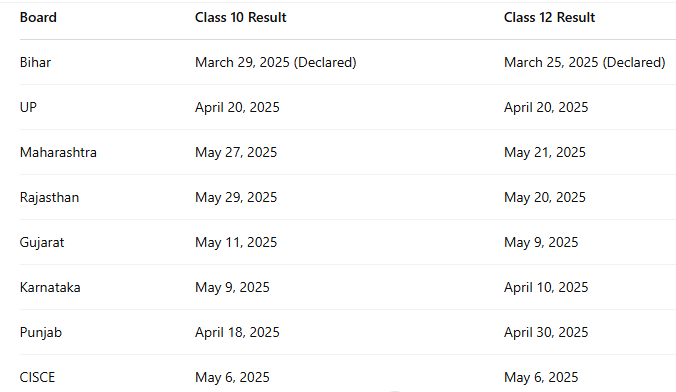Select Maharashtra's May 27, 2025 date

[x=236, y=152]
